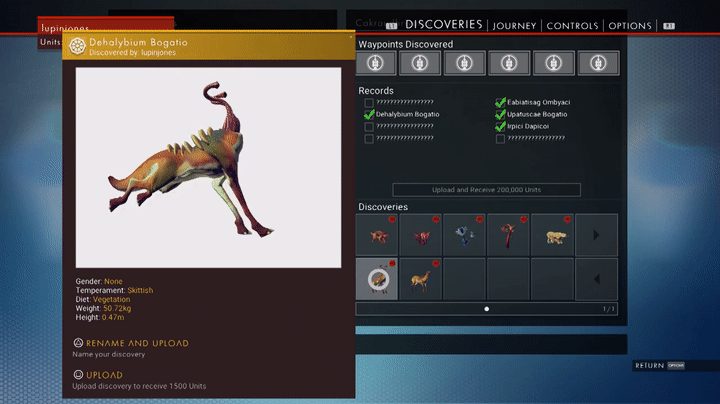Toggle the Dehalybium Bogatio record checkbox
Screen dimensions: 720x404
point(369,114)
